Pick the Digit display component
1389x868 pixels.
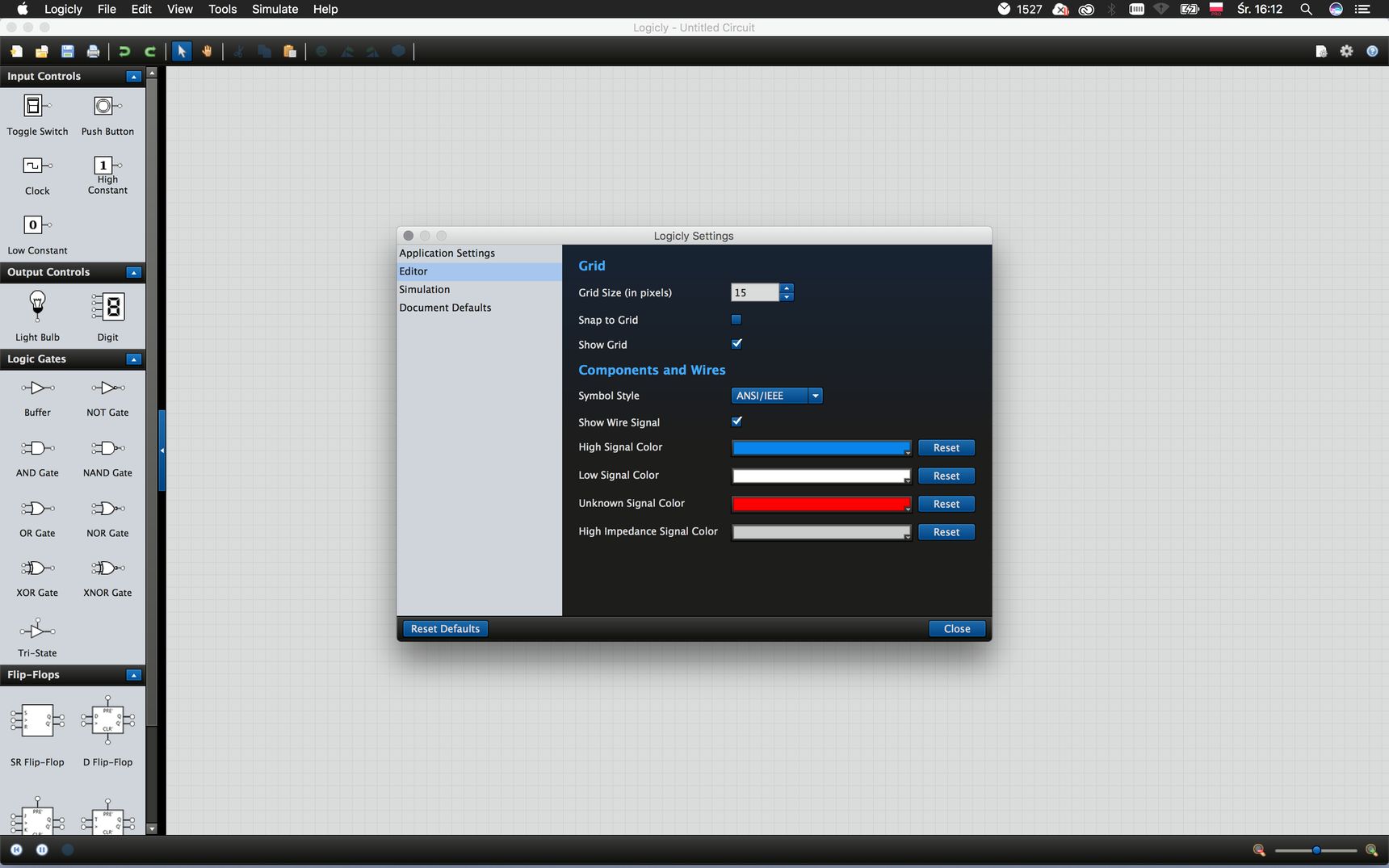click(107, 317)
